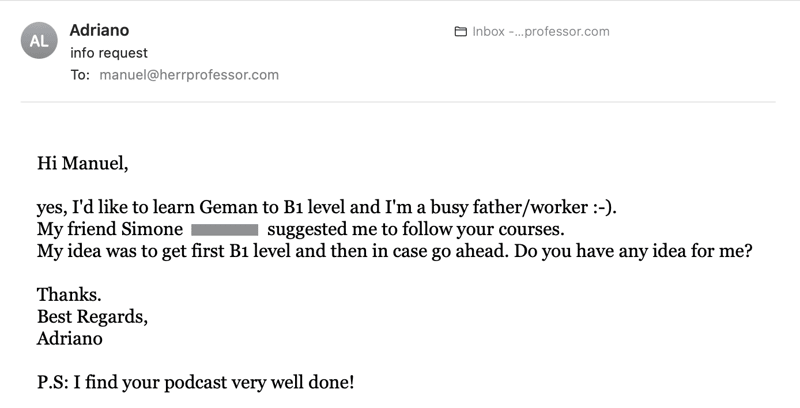Click the word Geman in message
800x408 pixels.
228,208
